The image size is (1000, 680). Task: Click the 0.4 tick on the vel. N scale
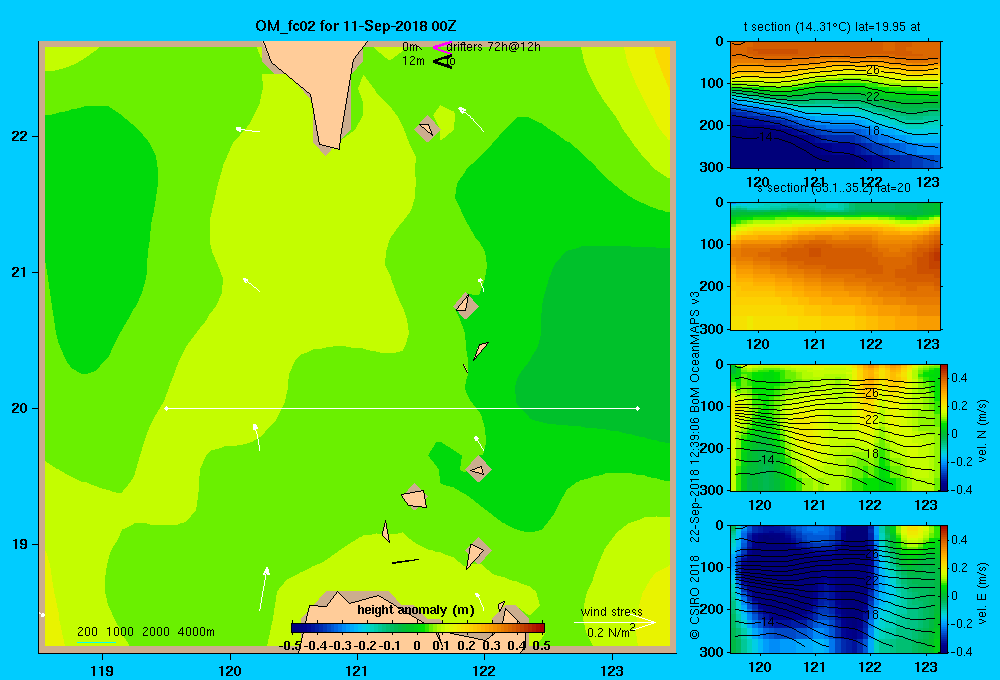(x=959, y=378)
